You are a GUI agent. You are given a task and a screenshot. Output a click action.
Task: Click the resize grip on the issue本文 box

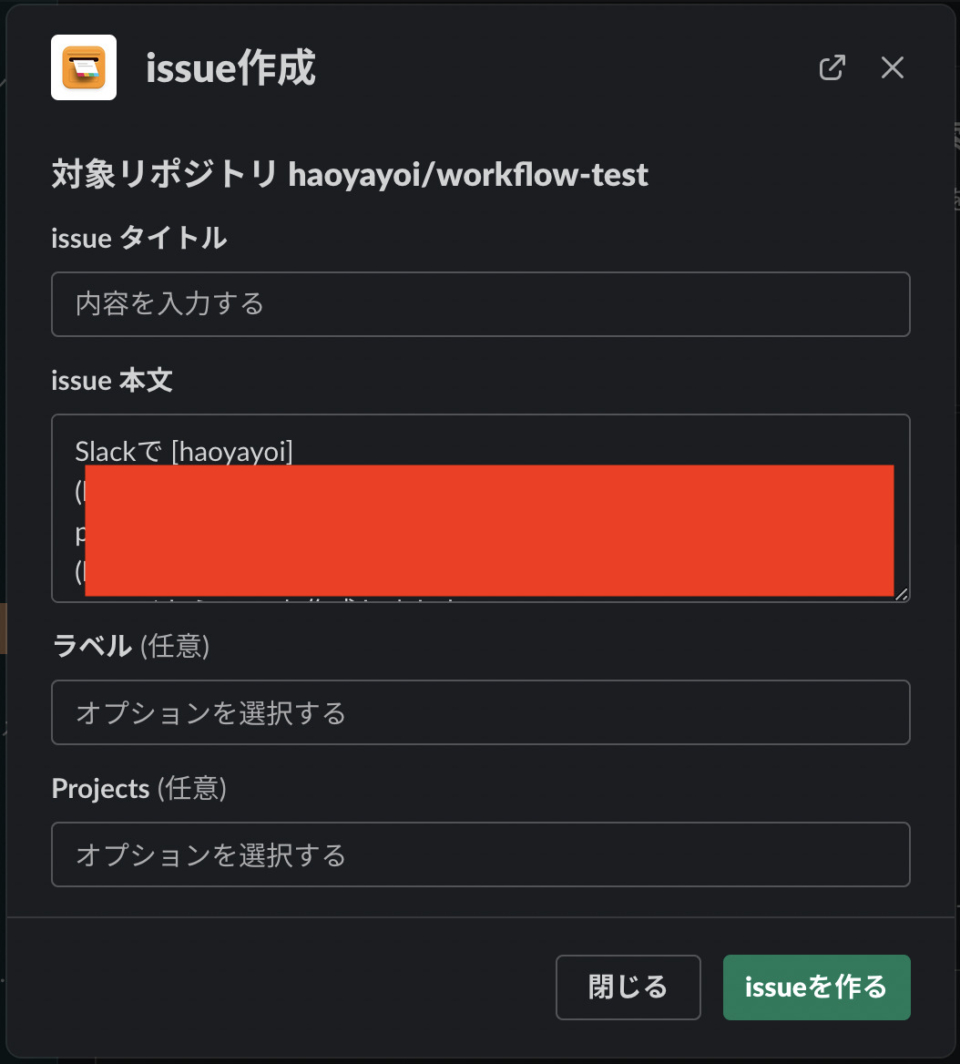[x=900, y=594]
